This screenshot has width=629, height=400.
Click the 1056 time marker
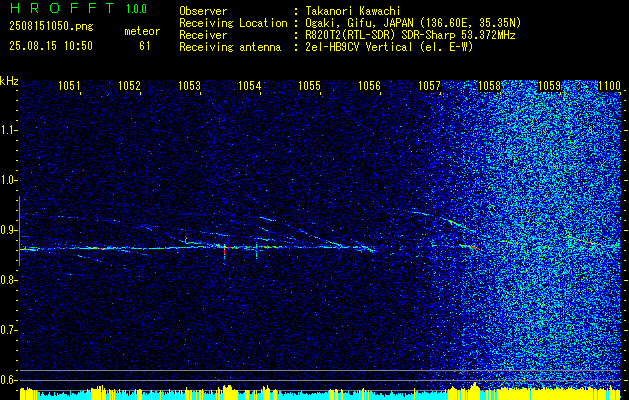point(369,85)
